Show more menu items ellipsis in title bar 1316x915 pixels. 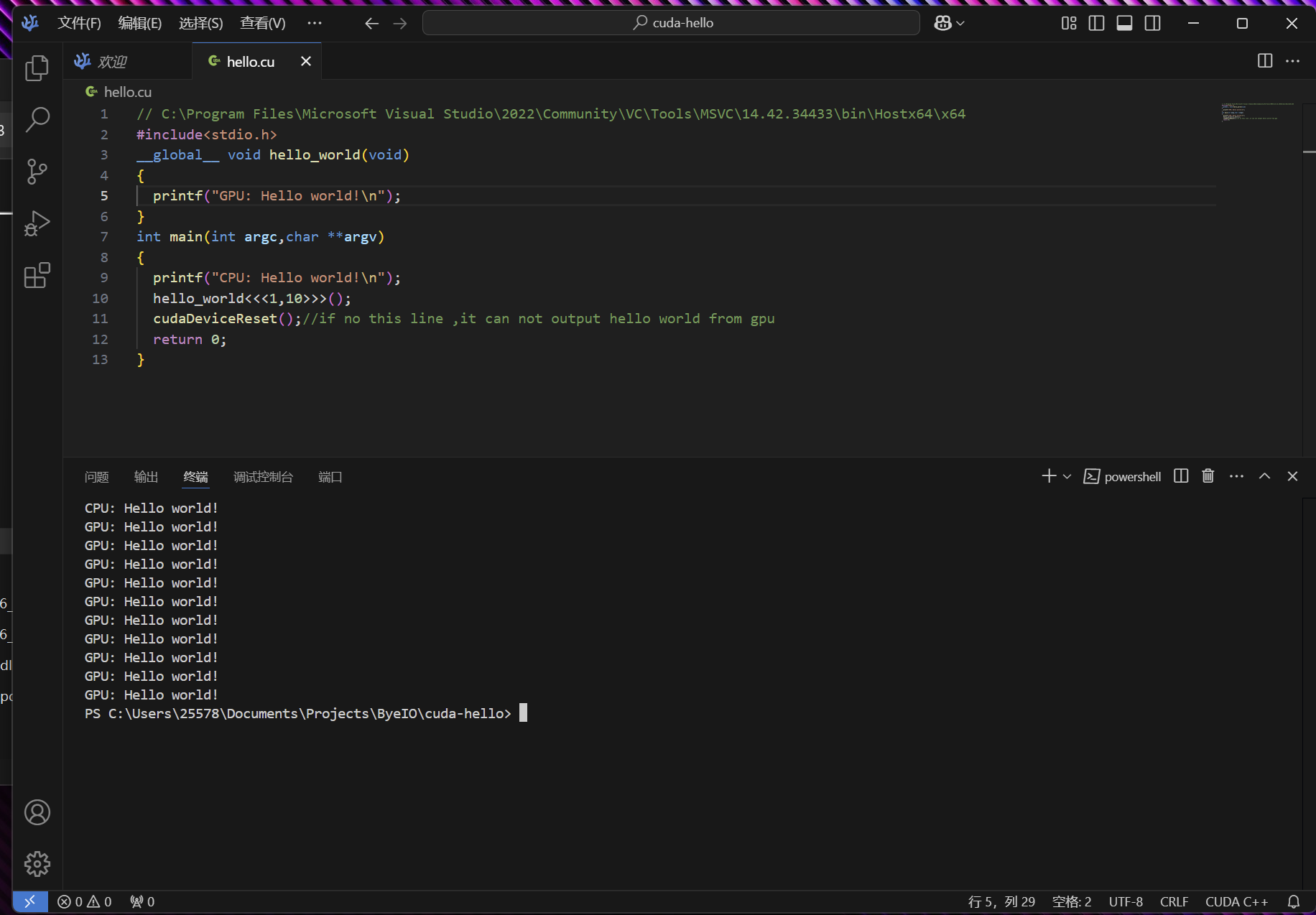pos(315,23)
